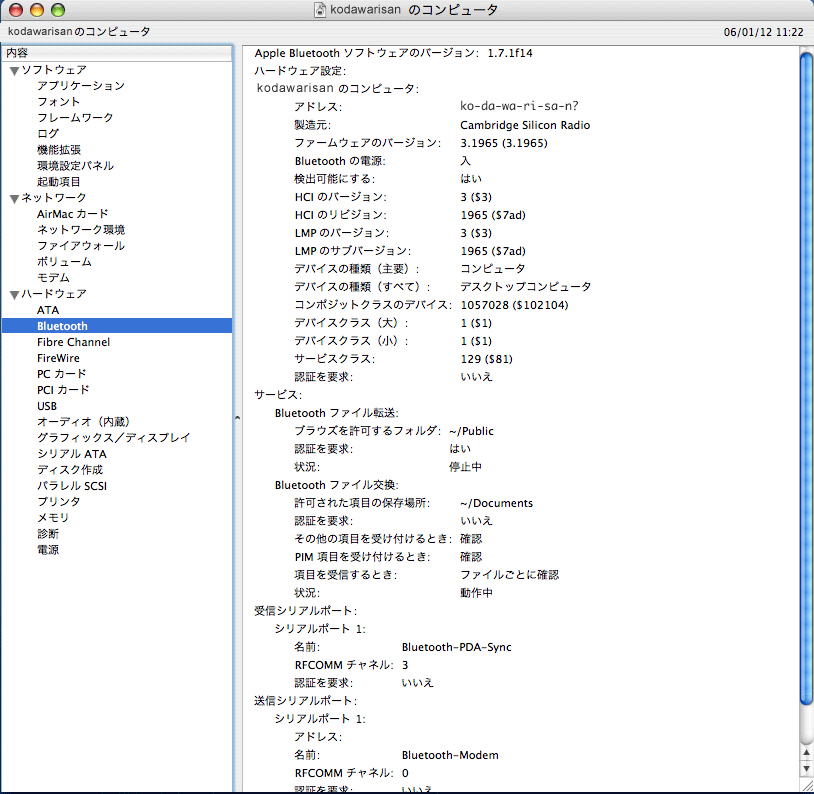
Task: Collapse the ソフトウェア section triangle
Action: click(14, 70)
